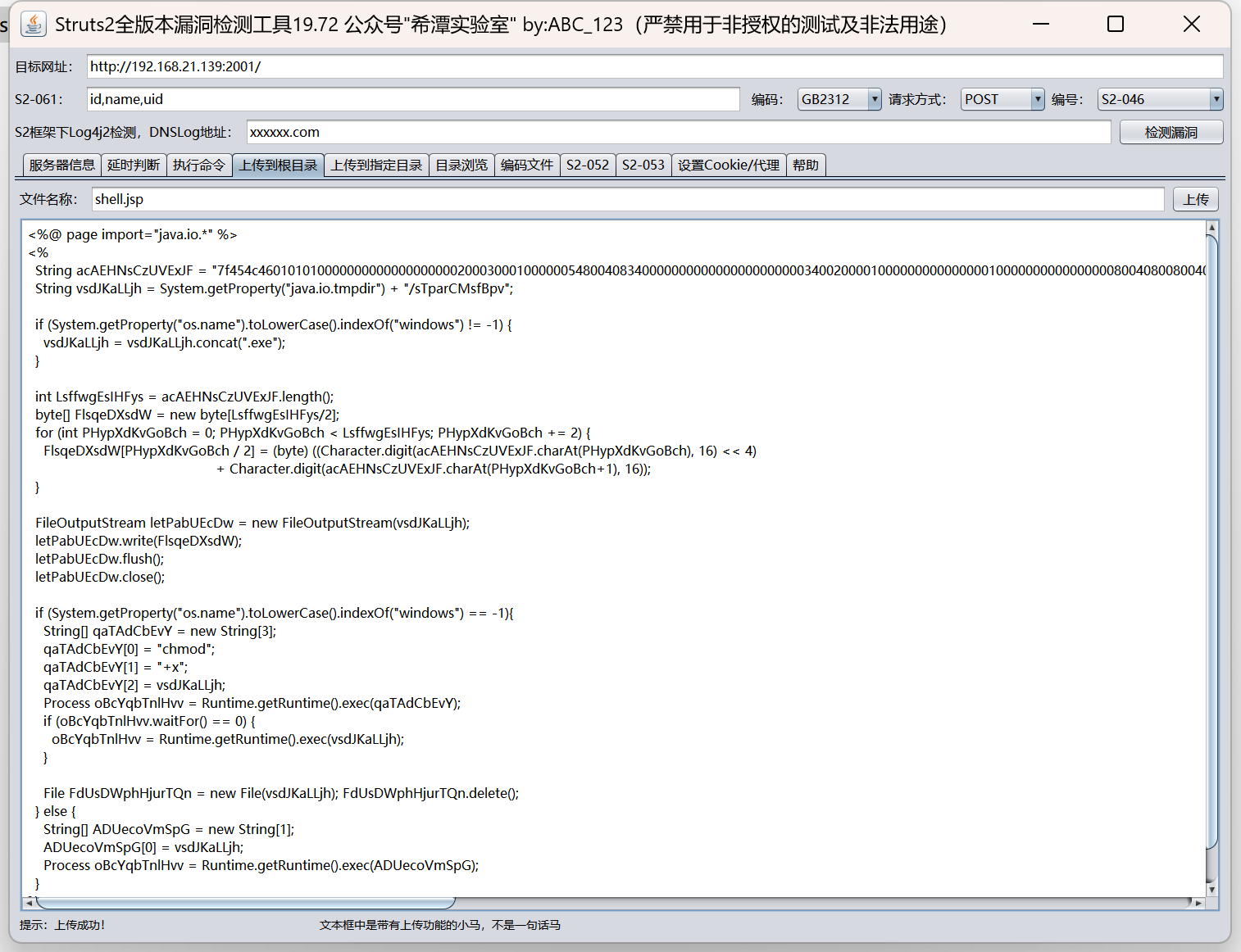Viewport: 1241px width, 952px height.
Task: Click the horizontal scrollbar right arrow
Action: pos(1198,903)
